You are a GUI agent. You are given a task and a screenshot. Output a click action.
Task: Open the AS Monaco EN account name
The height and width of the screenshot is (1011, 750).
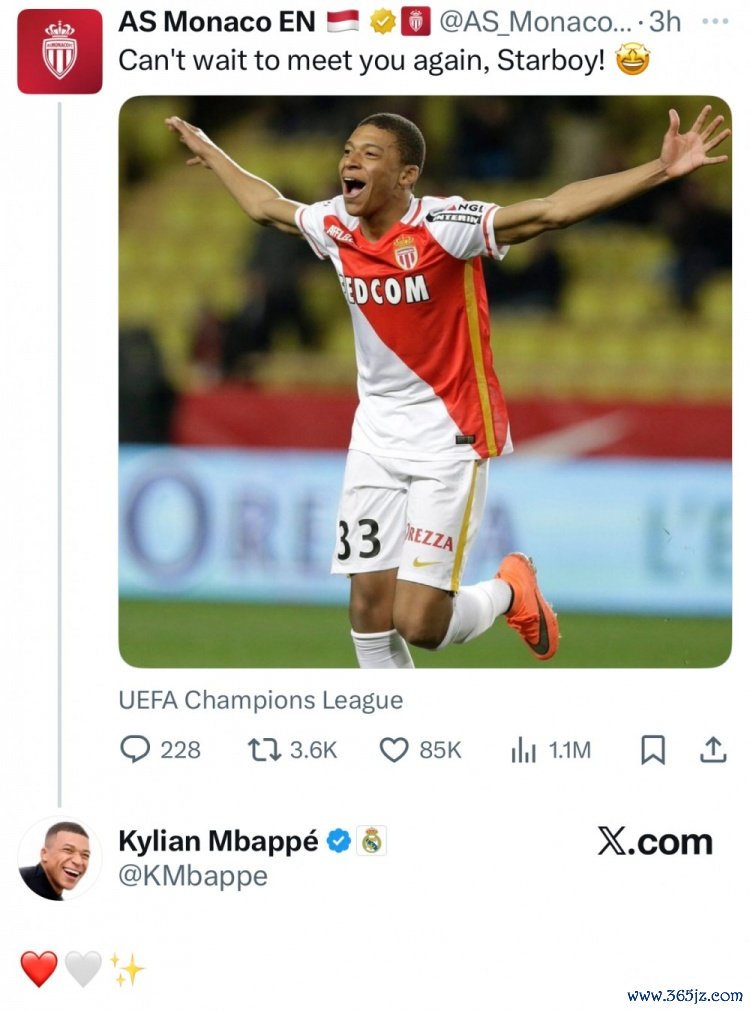pos(216,21)
